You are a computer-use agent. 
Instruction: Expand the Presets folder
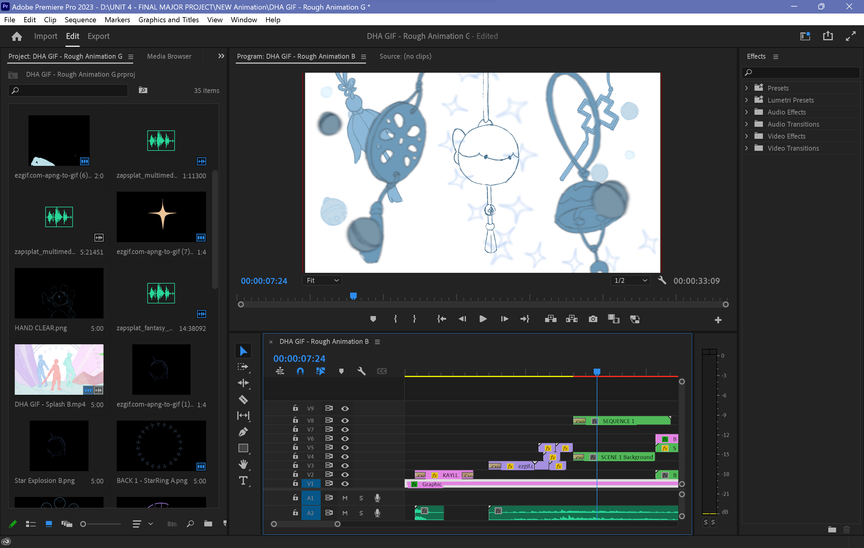pyautogui.click(x=747, y=88)
